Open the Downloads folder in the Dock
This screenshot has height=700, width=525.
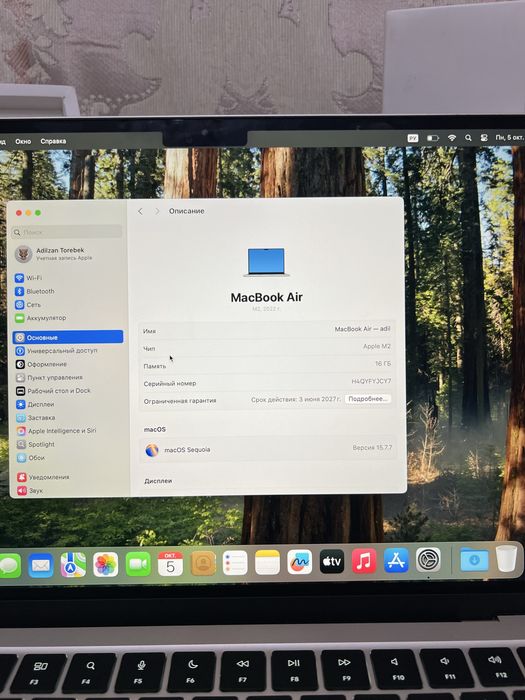[474, 559]
